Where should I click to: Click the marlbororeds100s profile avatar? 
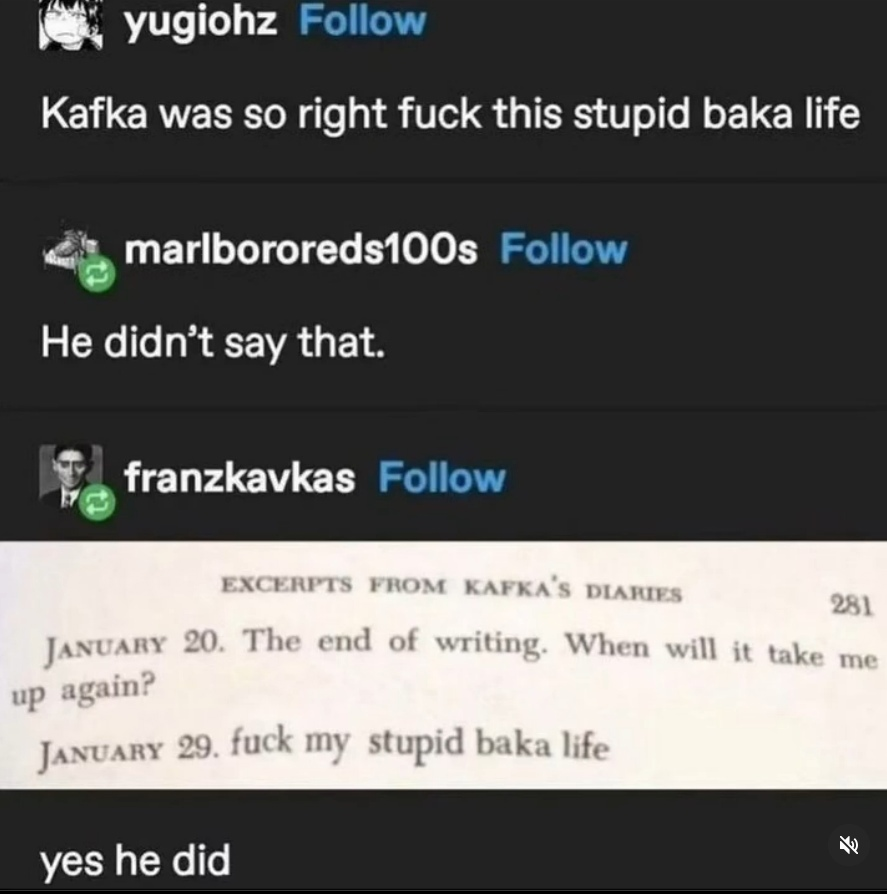pyautogui.click(x=71, y=250)
